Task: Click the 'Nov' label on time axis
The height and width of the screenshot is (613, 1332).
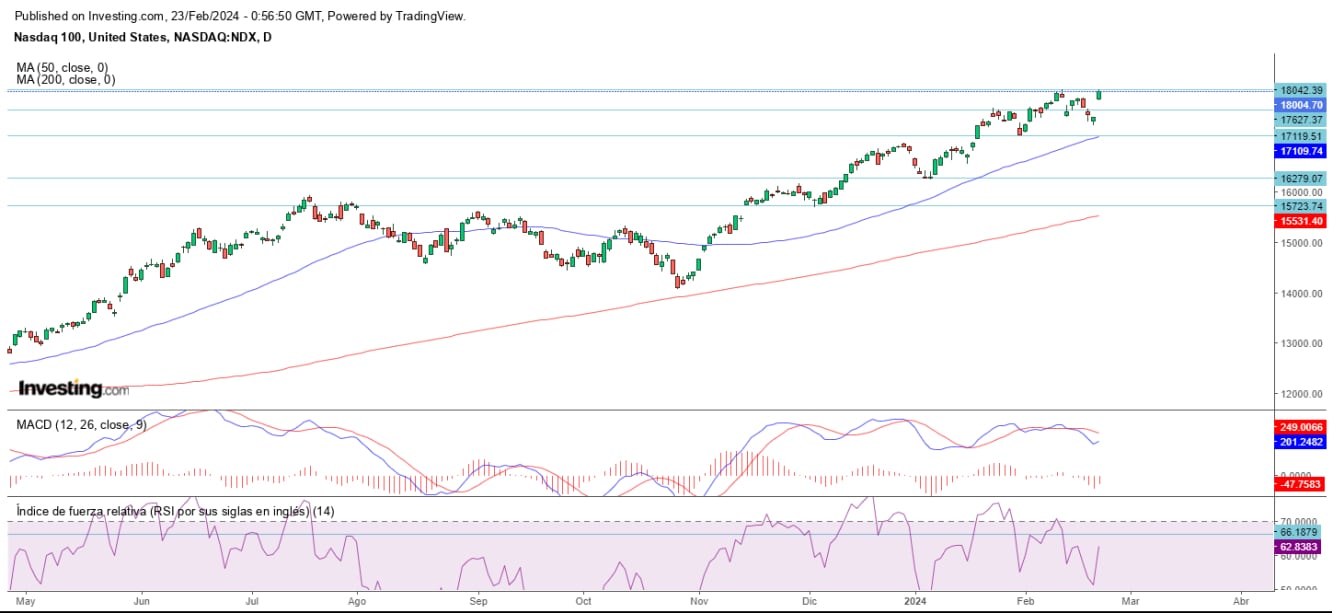Action: point(699,603)
